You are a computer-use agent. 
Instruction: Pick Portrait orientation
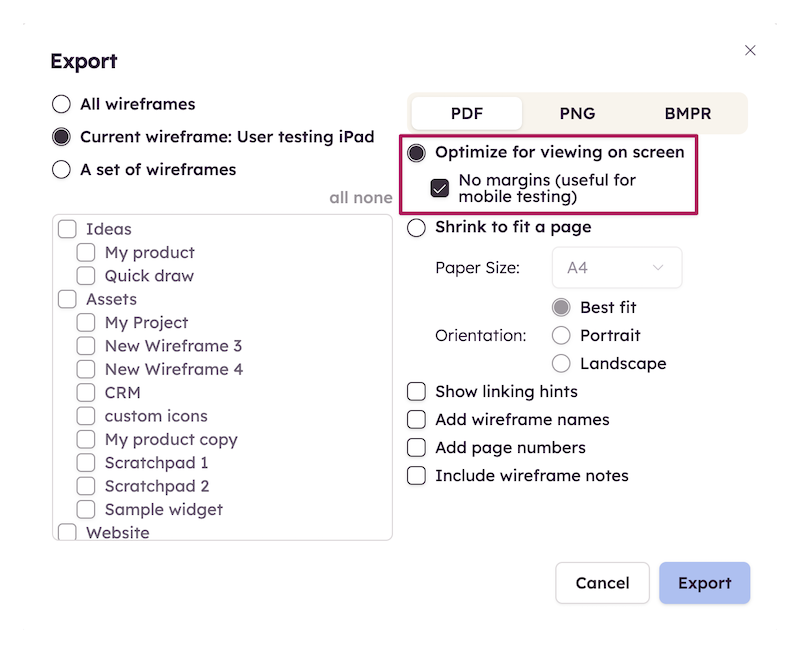[x=561, y=336]
